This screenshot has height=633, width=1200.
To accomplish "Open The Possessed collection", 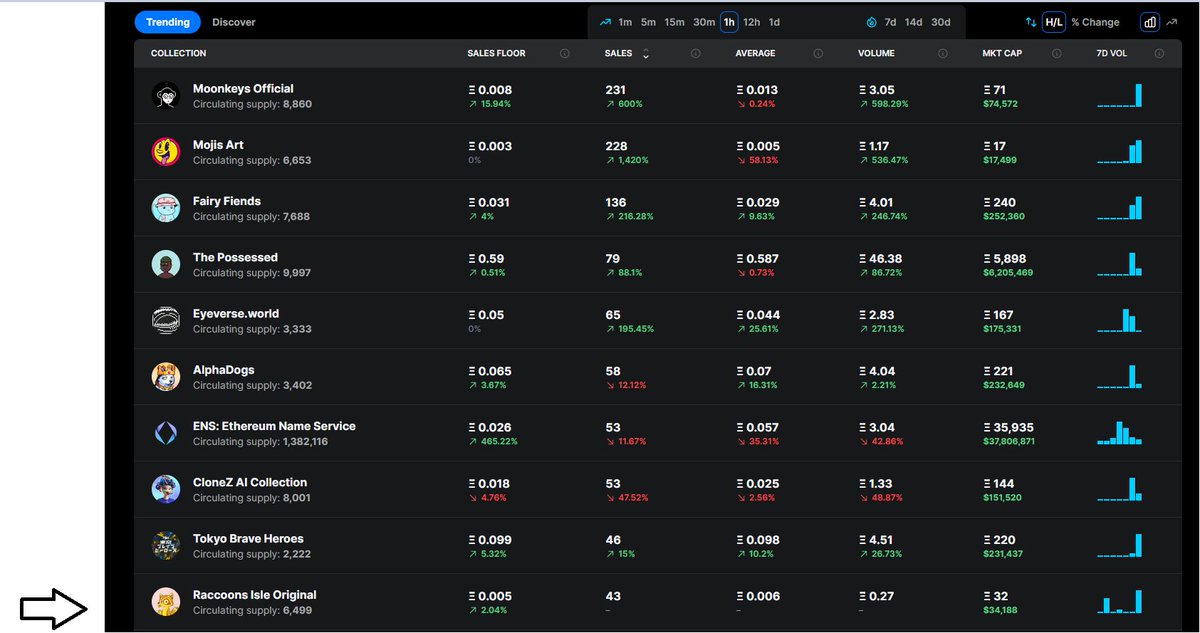I will coord(235,257).
